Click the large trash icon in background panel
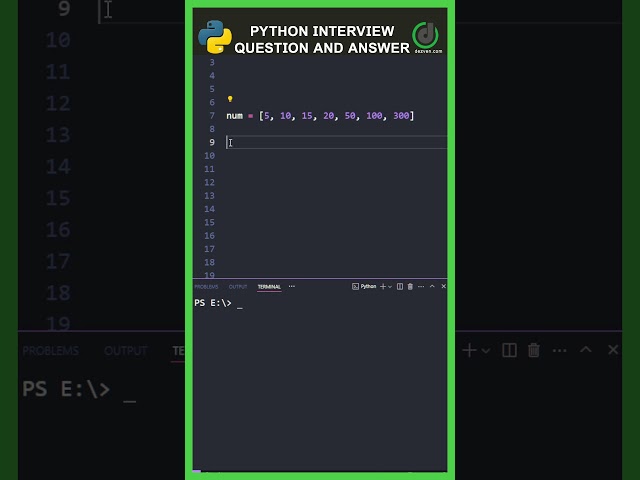The height and width of the screenshot is (480, 640). [x=533, y=350]
